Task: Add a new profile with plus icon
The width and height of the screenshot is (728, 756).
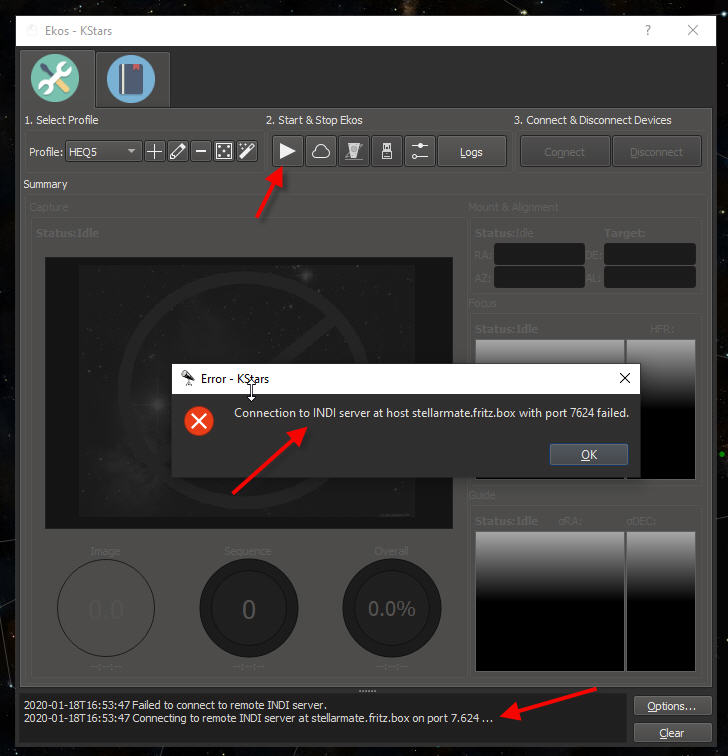Action: point(155,152)
